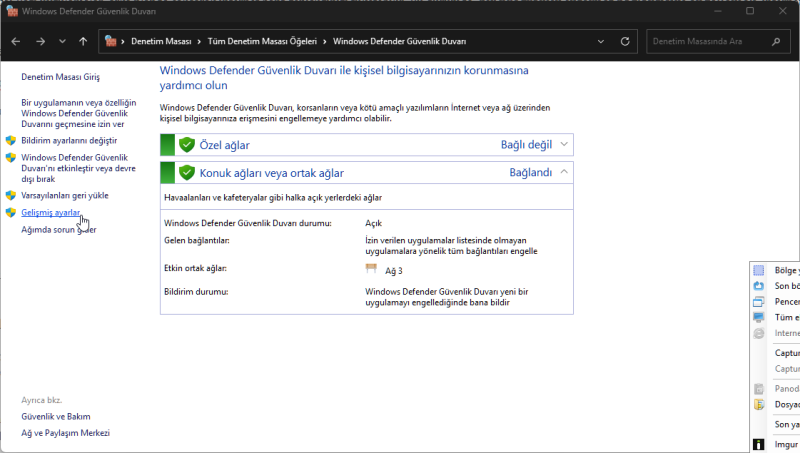The width and height of the screenshot is (800, 453).
Task: Click shield icon beside 'Gelişmiş ayarlar'
Action: click(x=11, y=213)
